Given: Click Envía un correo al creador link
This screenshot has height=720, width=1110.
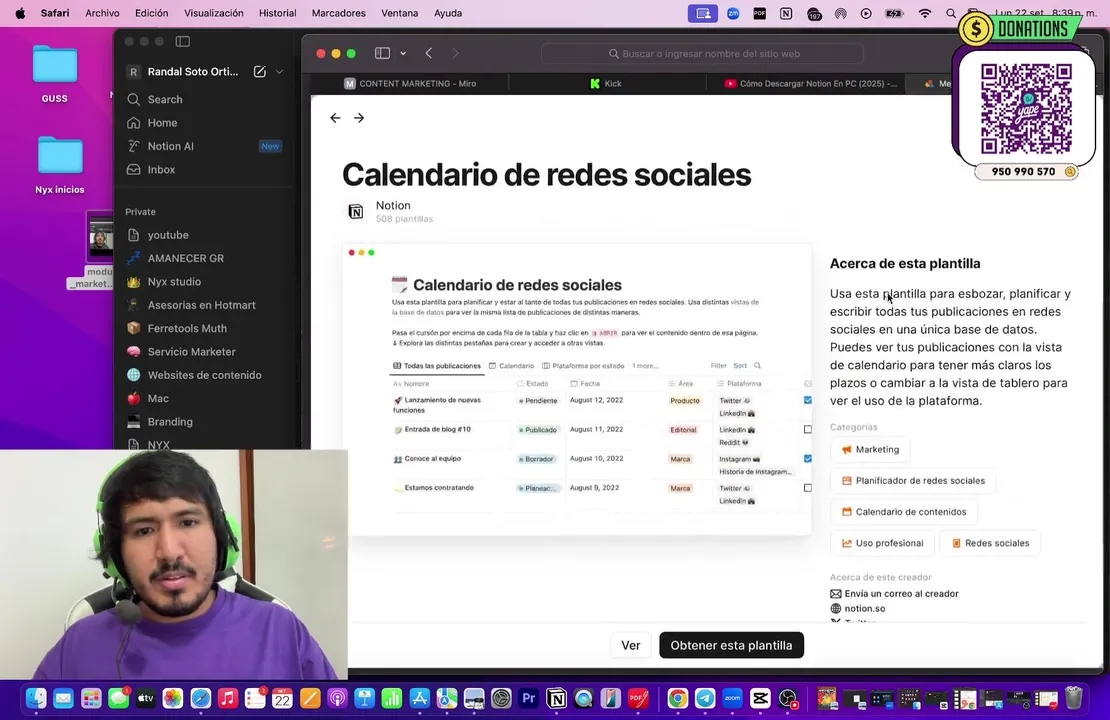Looking at the screenshot, I should (x=894, y=594).
